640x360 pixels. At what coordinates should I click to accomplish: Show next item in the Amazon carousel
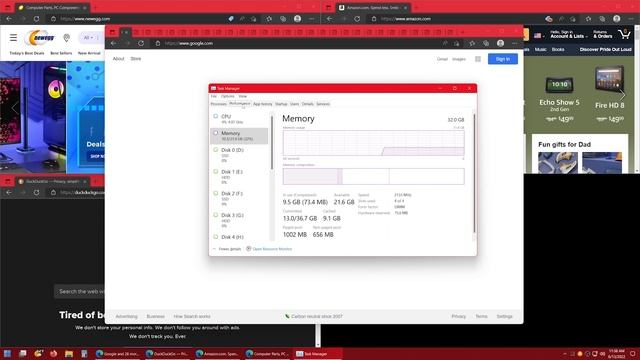pyautogui.click(x=622, y=95)
